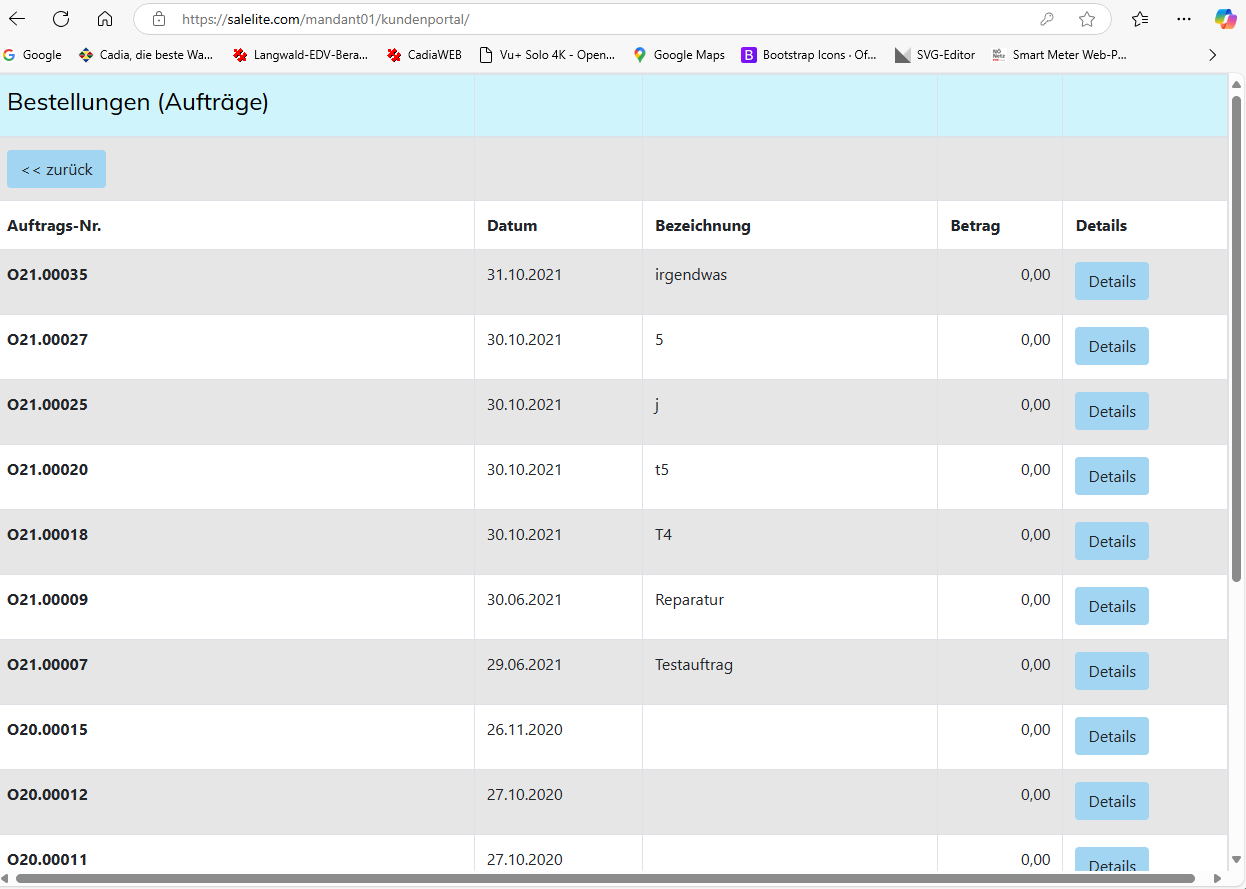Click the browser back arrow icon
Viewport: 1246px width, 889px height.
coord(17,19)
